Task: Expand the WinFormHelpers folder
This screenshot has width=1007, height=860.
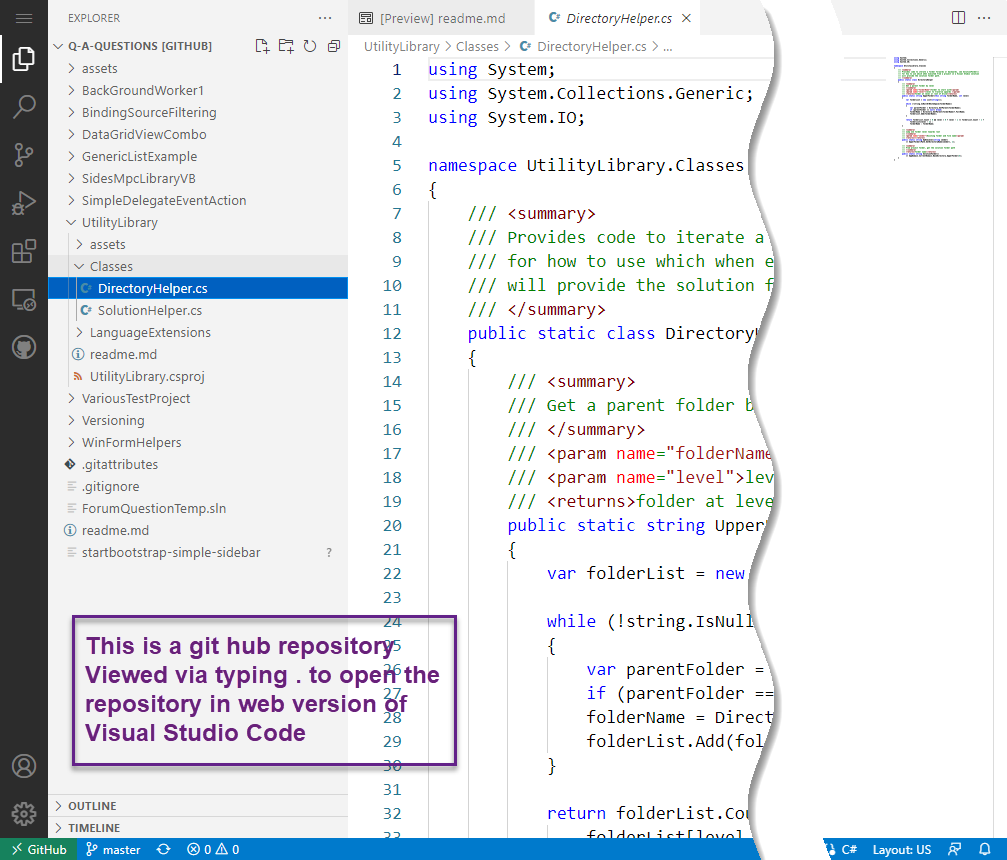Action: click(198, 443)
